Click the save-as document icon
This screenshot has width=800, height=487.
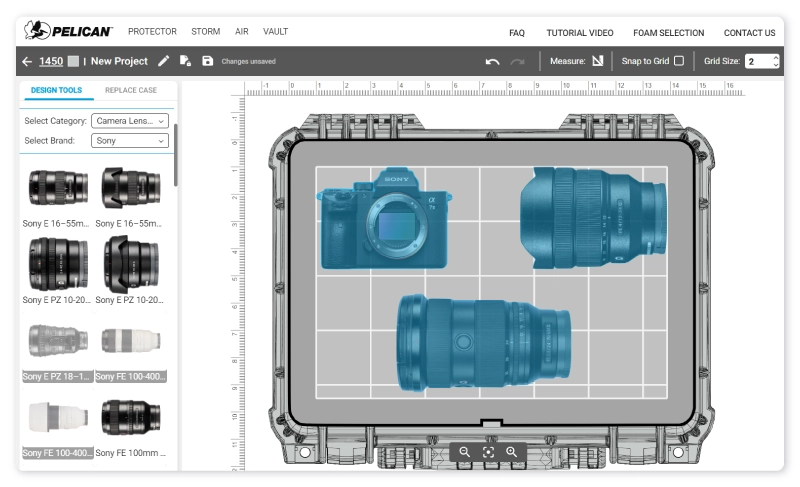[x=186, y=61]
